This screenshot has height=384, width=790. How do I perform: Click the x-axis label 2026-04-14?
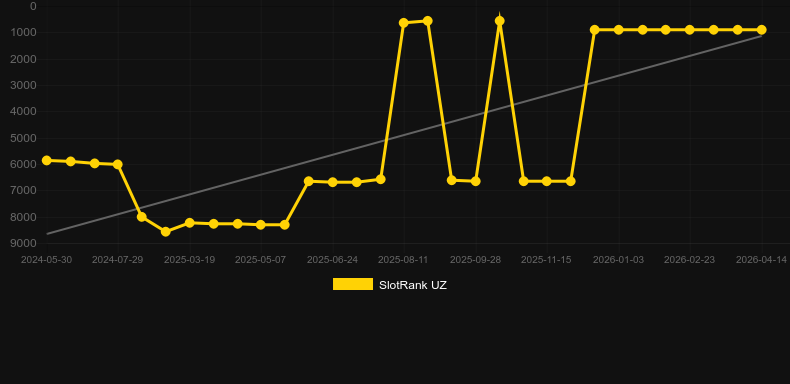click(761, 260)
